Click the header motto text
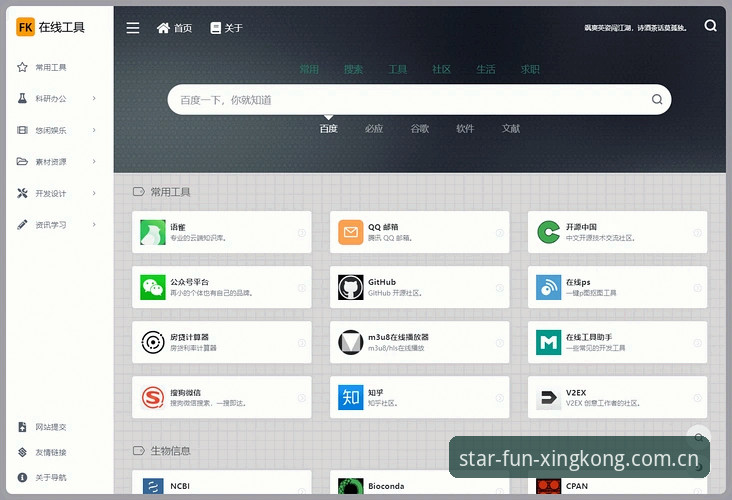The image size is (732, 500). [635, 28]
